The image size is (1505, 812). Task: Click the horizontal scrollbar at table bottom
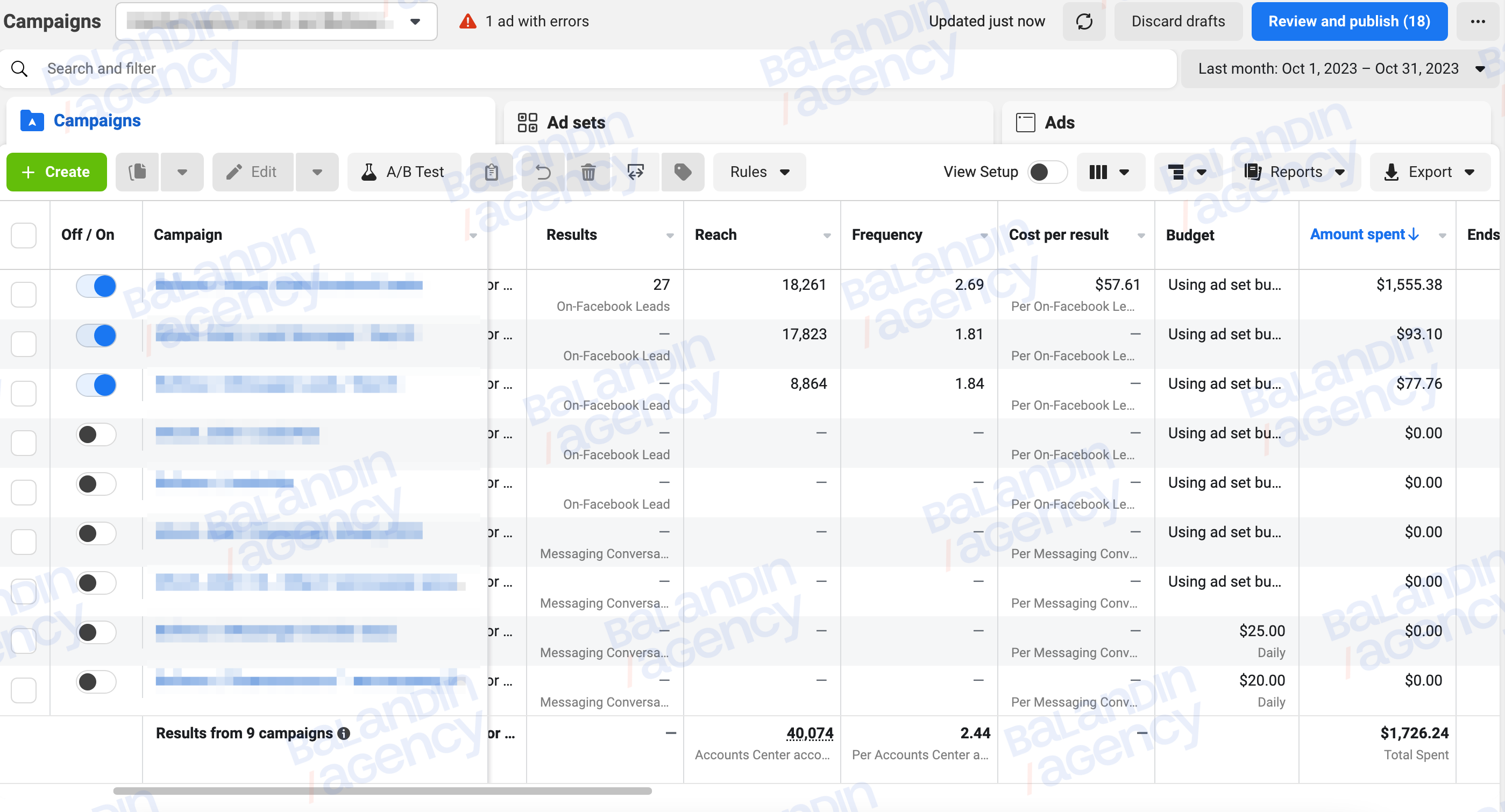(x=382, y=791)
